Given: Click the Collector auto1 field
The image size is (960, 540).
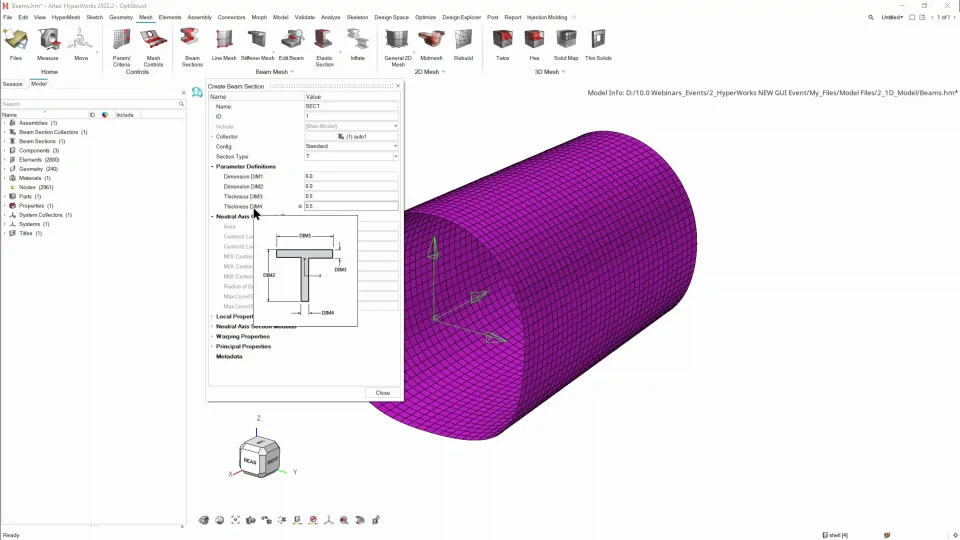Looking at the screenshot, I should (351, 137).
